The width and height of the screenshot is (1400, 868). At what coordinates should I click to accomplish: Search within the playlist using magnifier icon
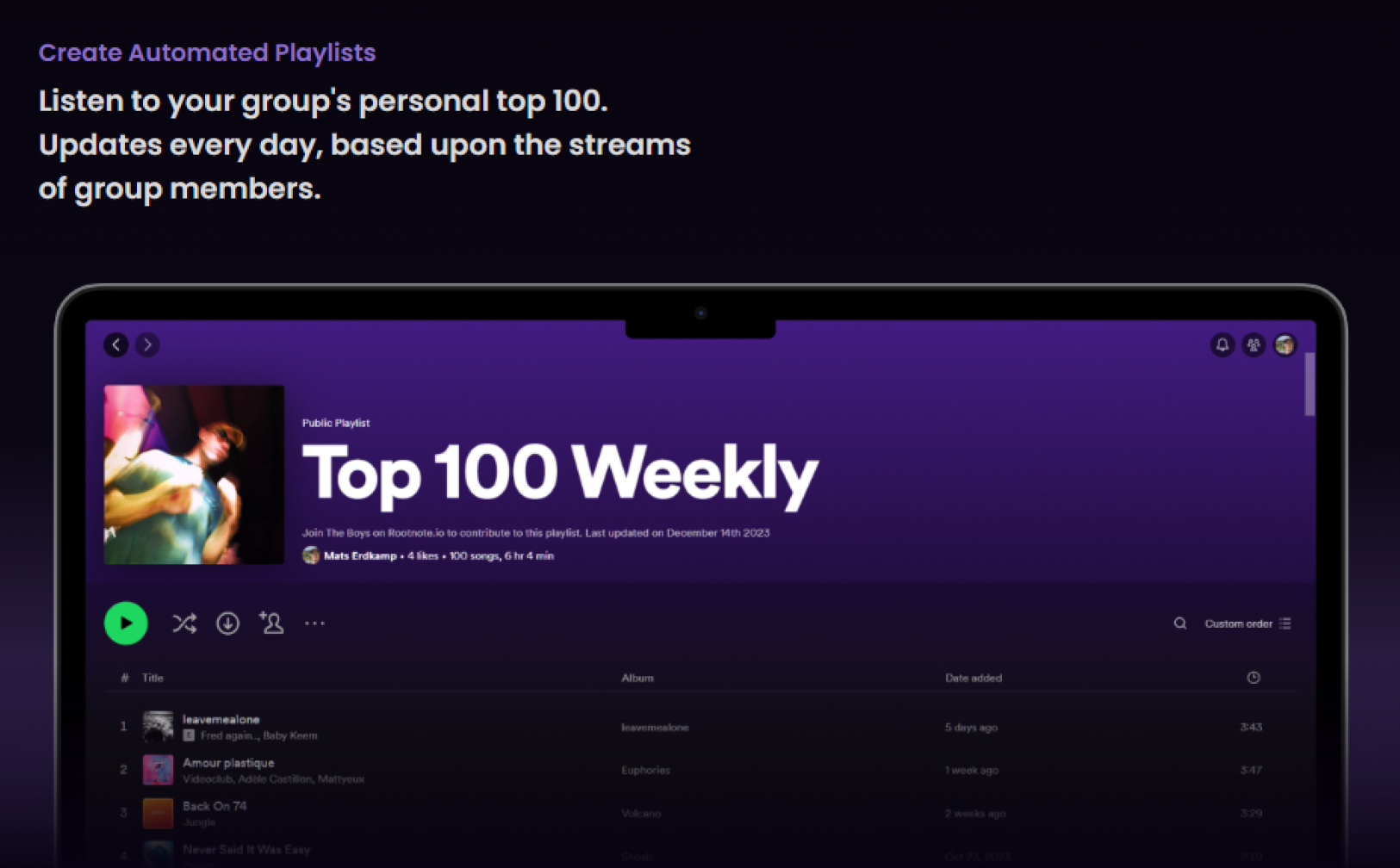(1179, 623)
